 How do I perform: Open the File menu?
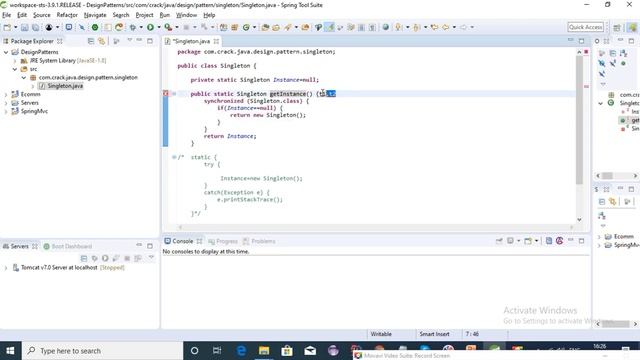[7, 15]
